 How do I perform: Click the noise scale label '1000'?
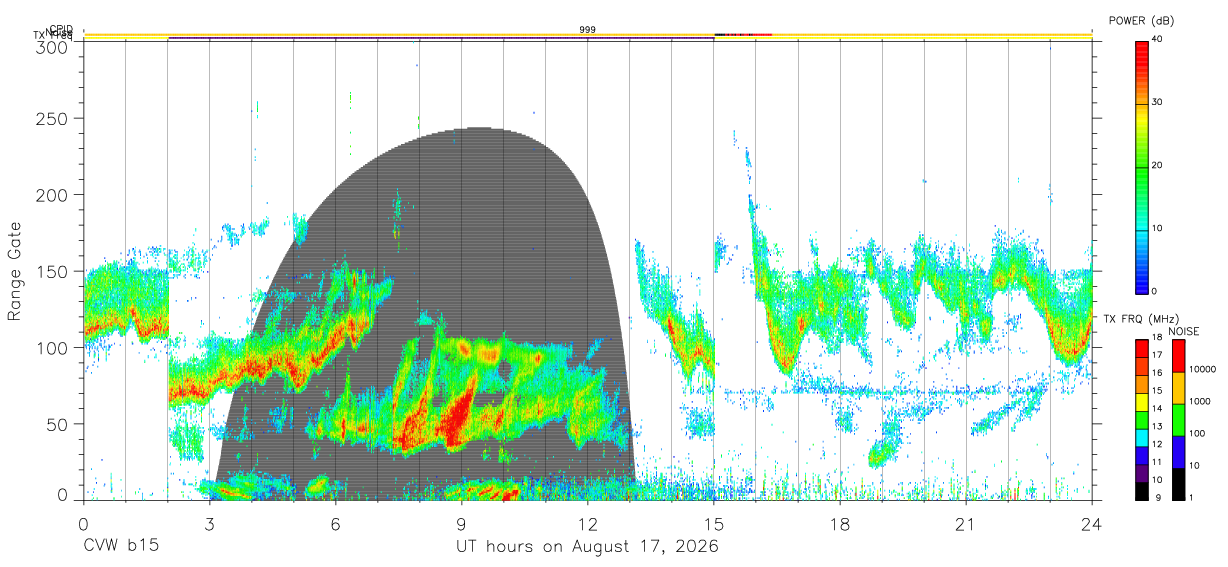tap(1200, 401)
